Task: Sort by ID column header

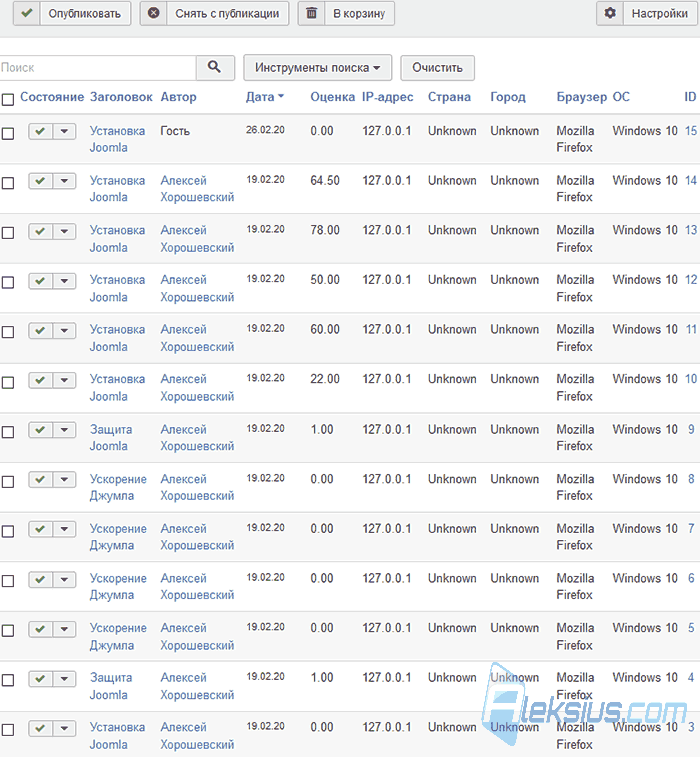Action: click(x=690, y=97)
